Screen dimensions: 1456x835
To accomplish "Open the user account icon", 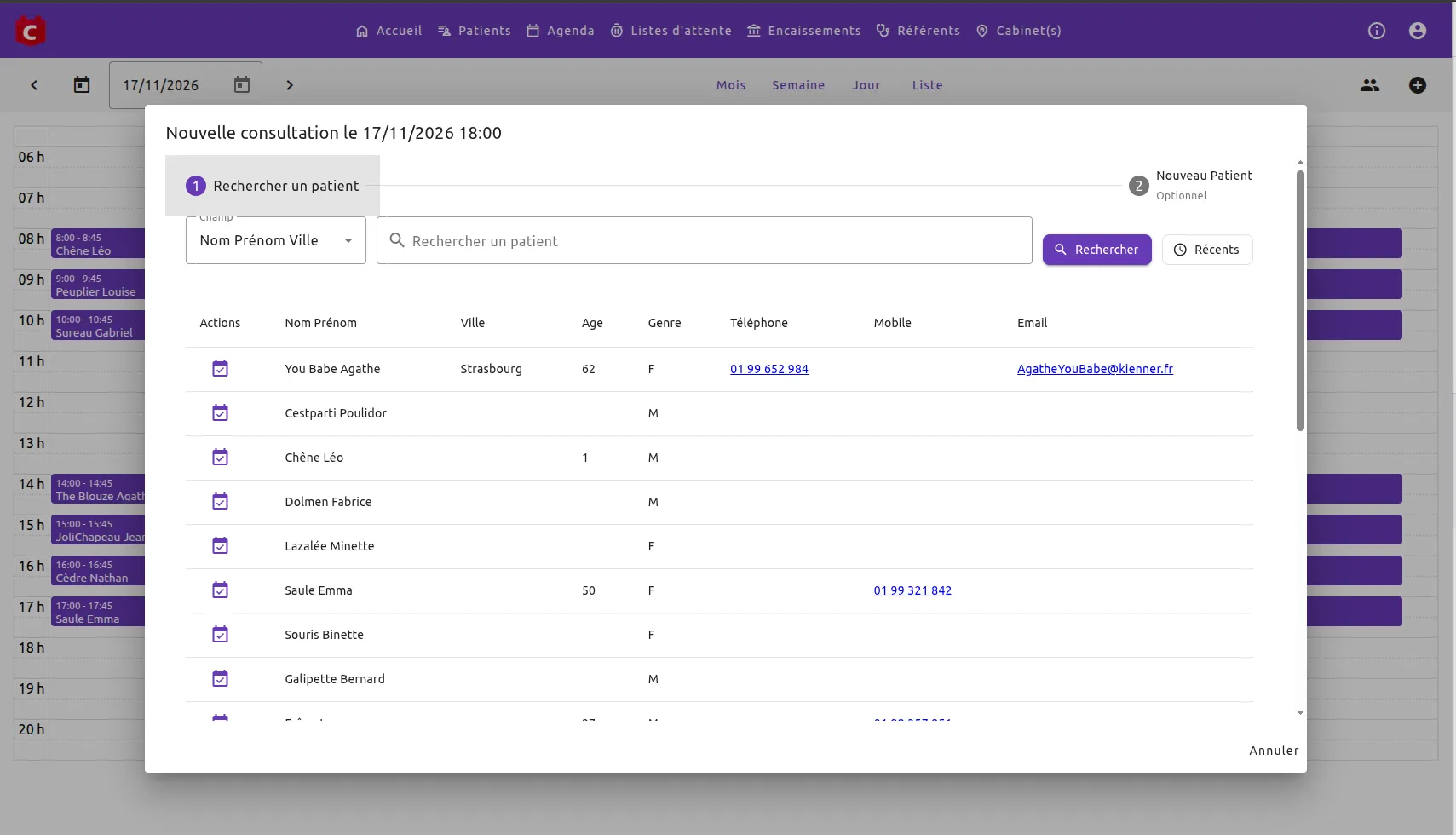I will pos(1418,31).
